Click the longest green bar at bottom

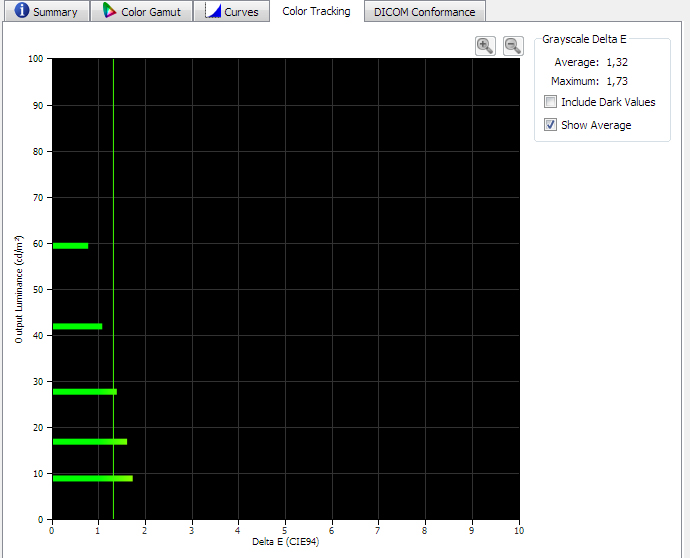[x=92, y=478]
